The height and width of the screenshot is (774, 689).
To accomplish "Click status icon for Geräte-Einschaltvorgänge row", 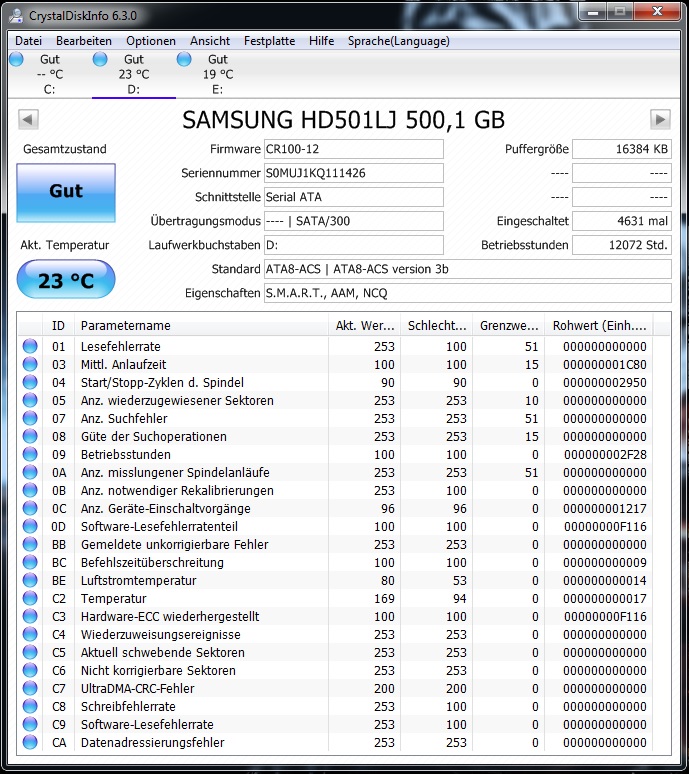I will (30, 508).
